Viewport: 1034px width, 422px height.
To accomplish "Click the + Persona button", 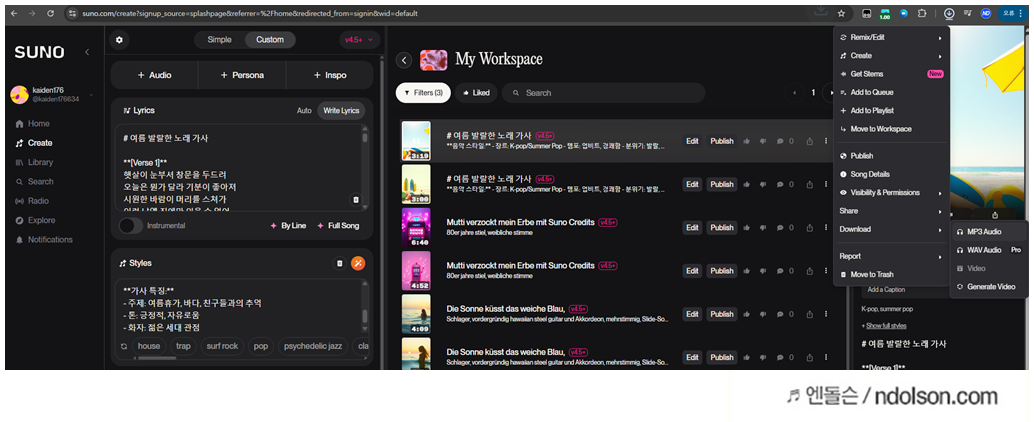I will coord(242,75).
